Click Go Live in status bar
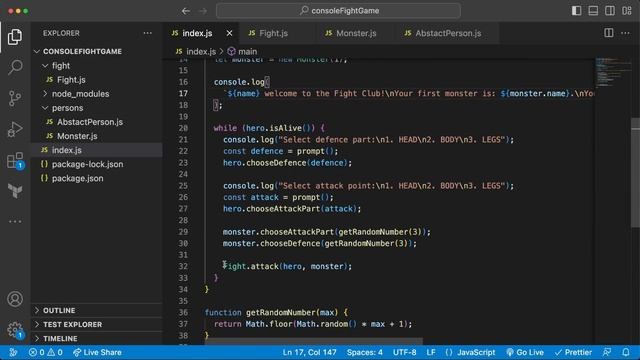640x360 pixels. click(x=525, y=352)
